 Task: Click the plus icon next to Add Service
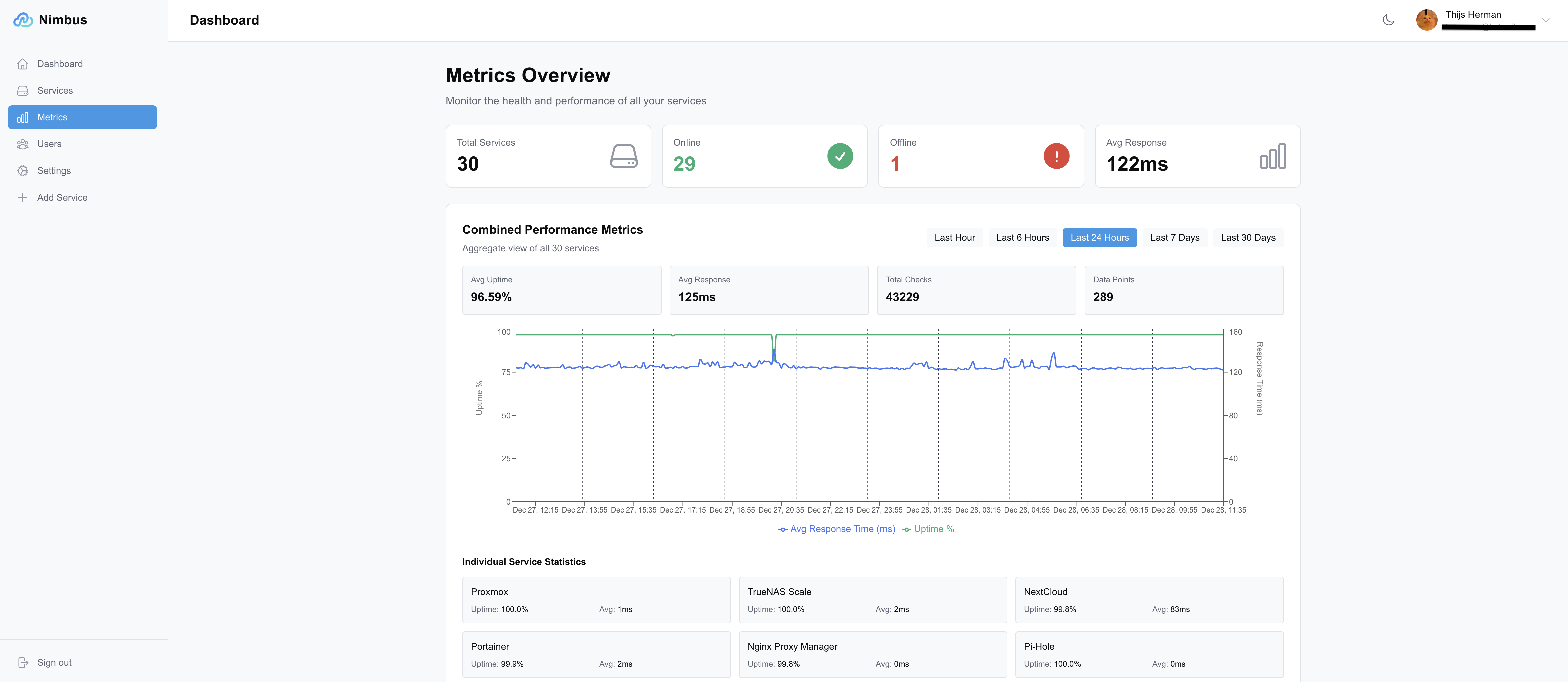tap(22, 197)
